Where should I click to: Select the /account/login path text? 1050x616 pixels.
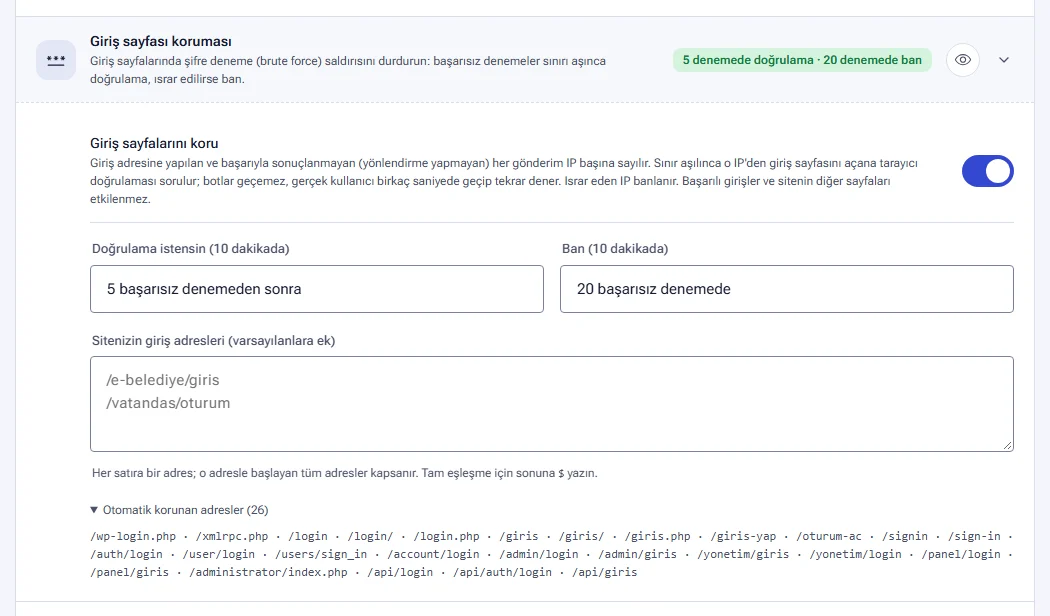433,554
